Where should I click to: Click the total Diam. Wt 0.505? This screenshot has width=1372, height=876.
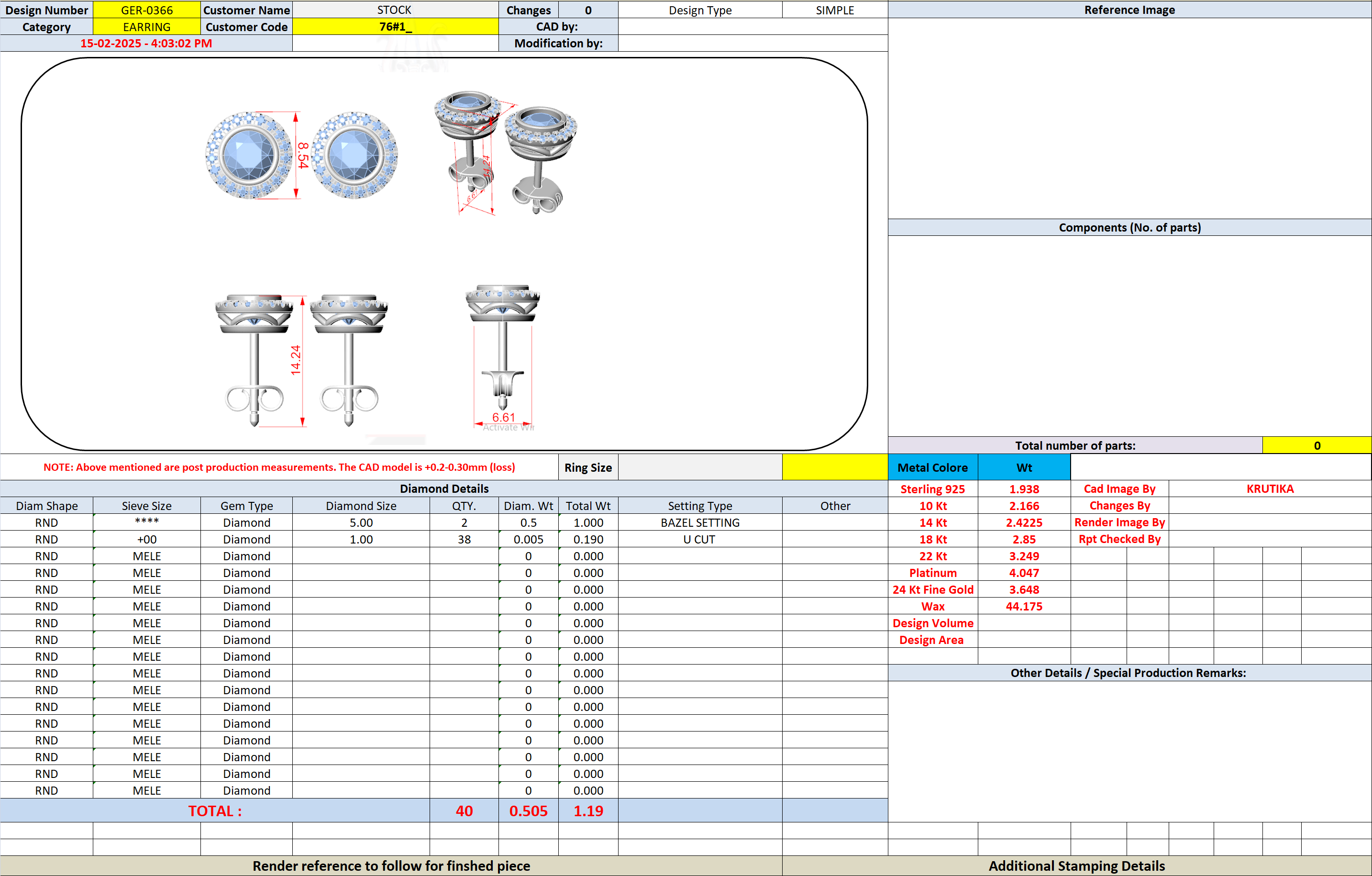point(528,810)
